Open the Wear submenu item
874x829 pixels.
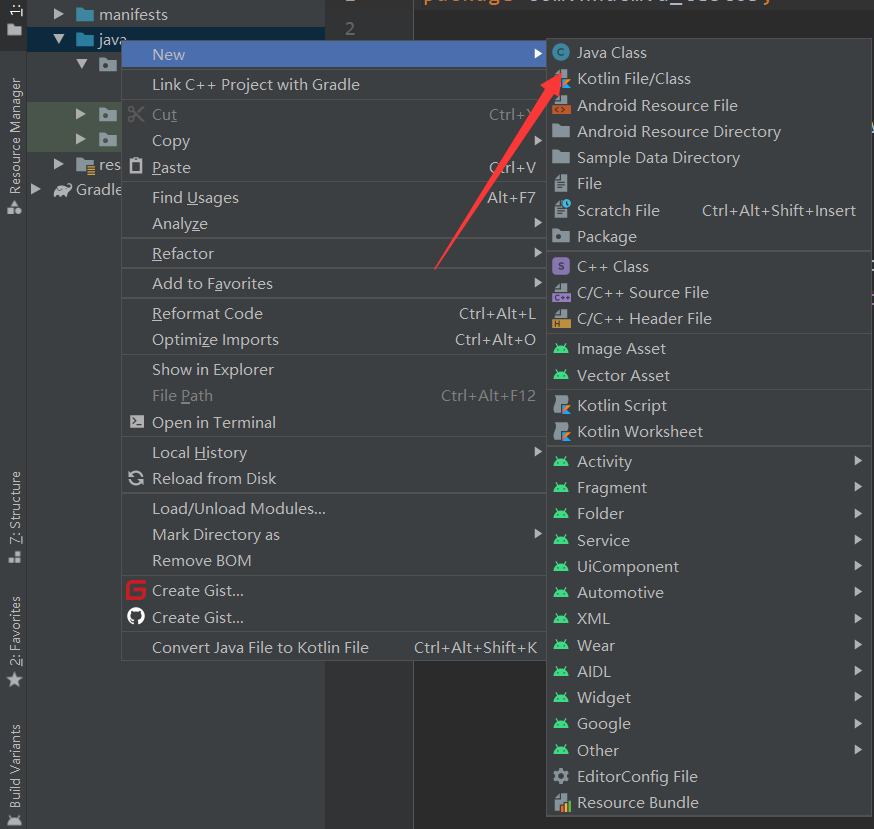(x=709, y=645)
